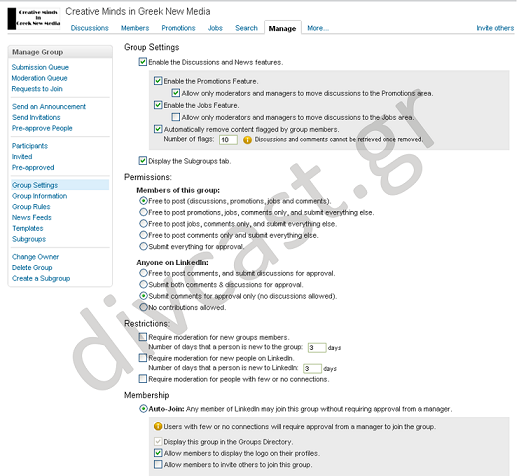519x476 pixels.
Task: Check moderation for people with few connections
Action: [143, 379]
